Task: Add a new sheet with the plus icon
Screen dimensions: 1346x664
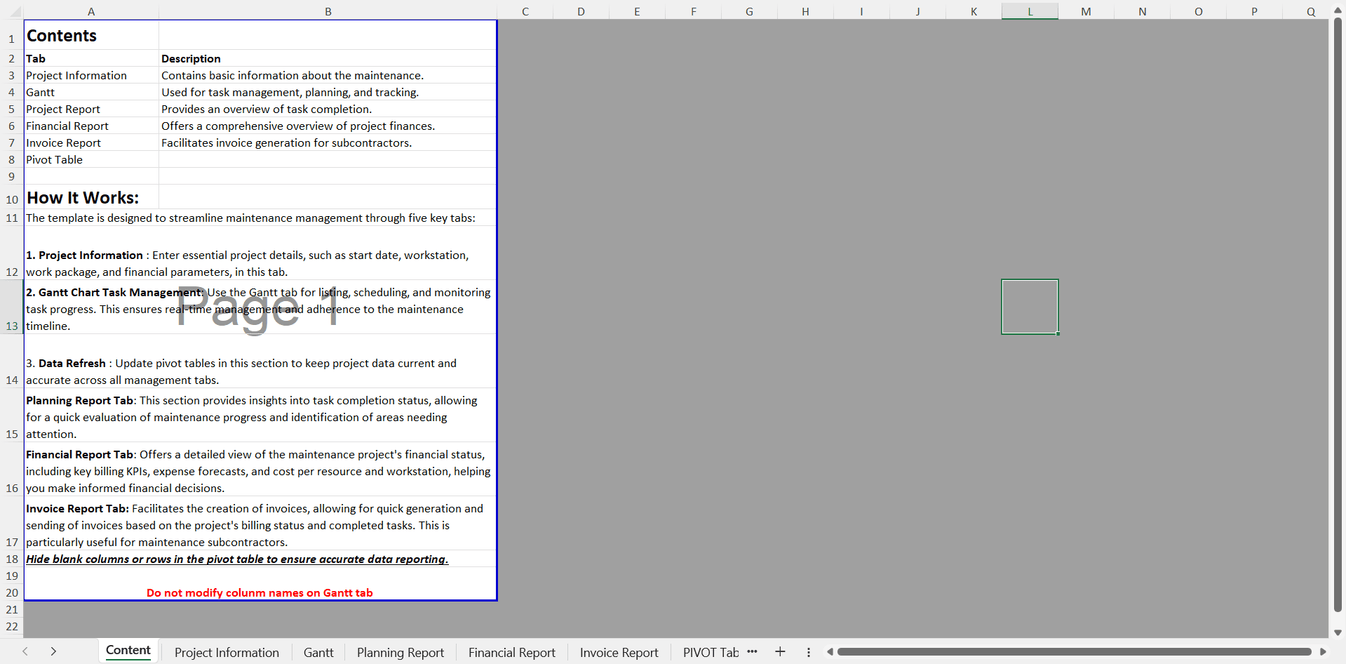Action: pyautogui.click(x=780, y=651)
